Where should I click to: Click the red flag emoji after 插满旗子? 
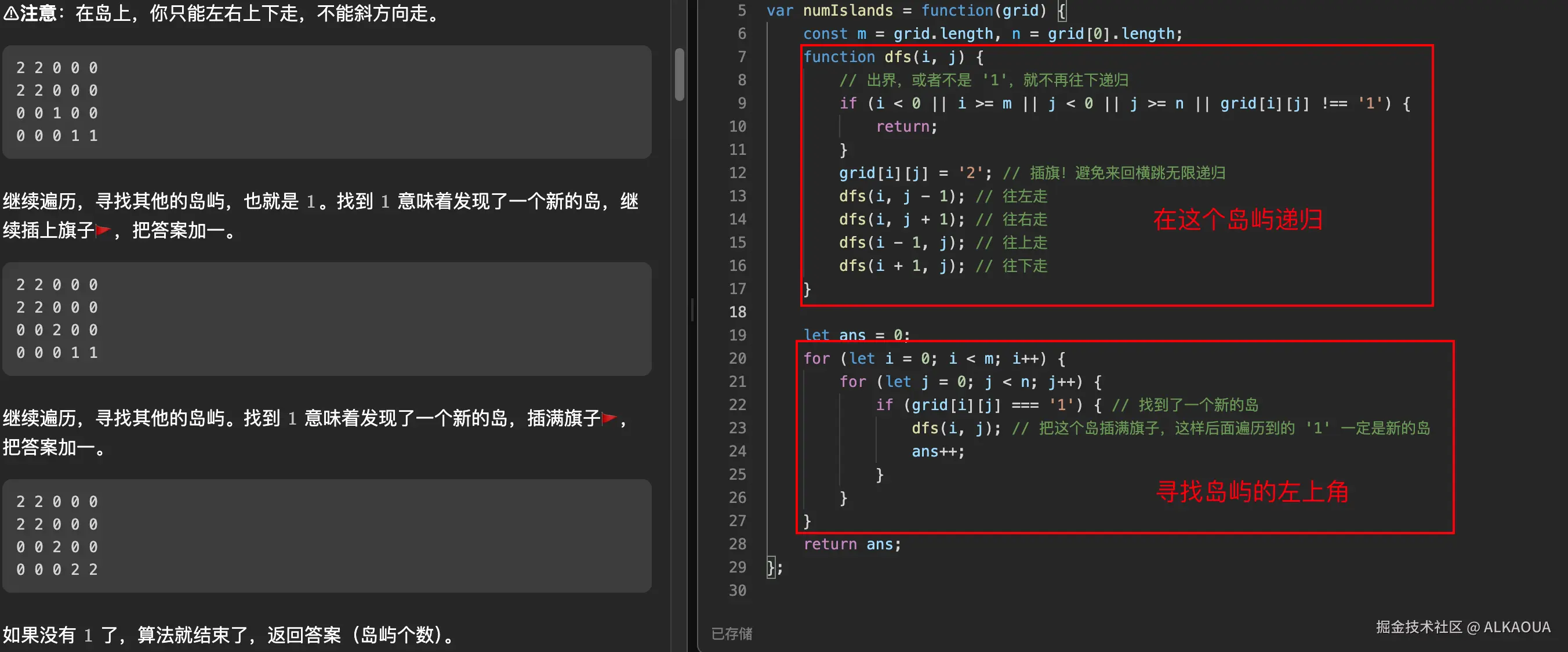pos(609,418)
